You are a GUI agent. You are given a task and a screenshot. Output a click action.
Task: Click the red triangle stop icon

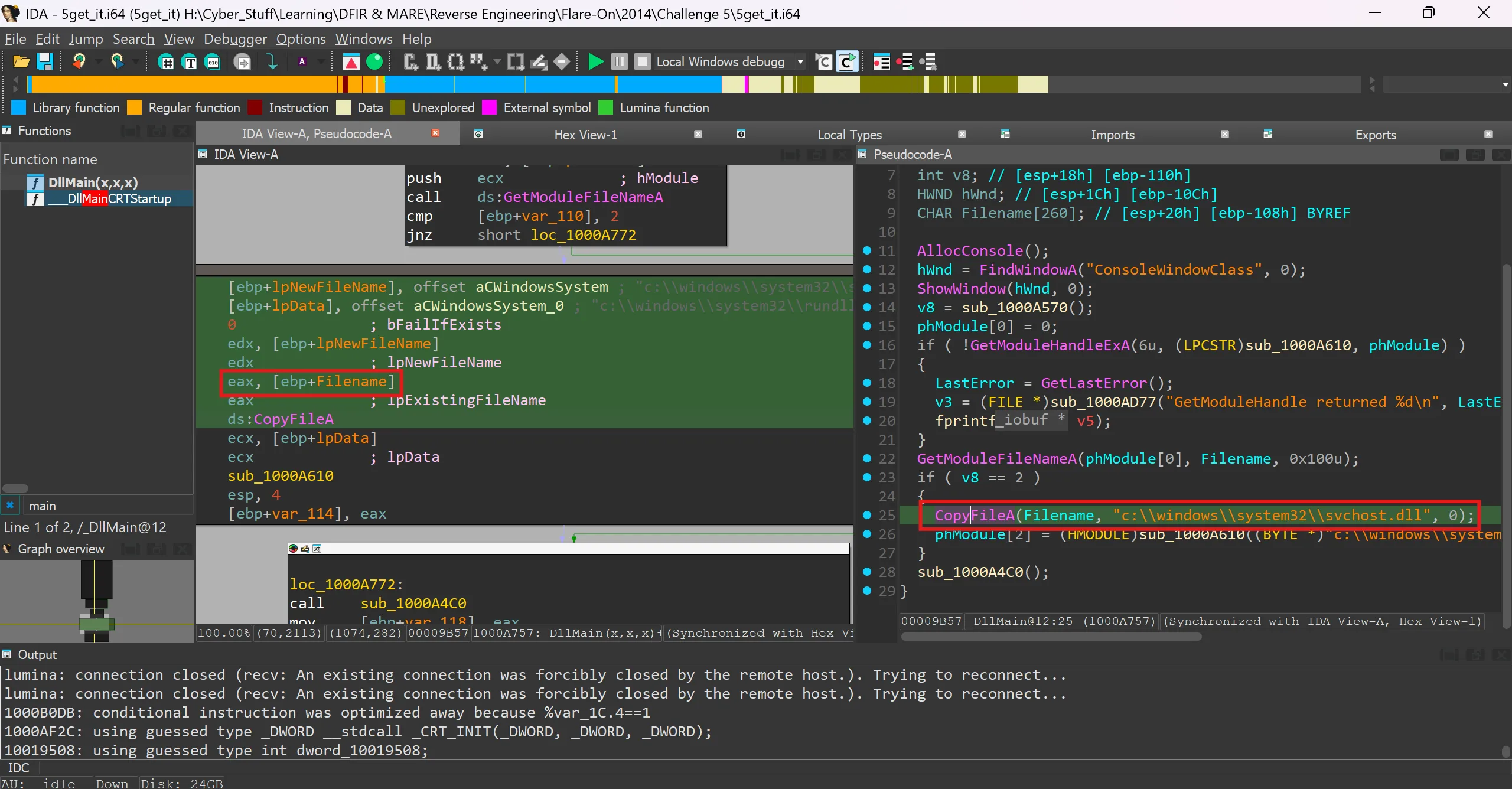(351, 61)
